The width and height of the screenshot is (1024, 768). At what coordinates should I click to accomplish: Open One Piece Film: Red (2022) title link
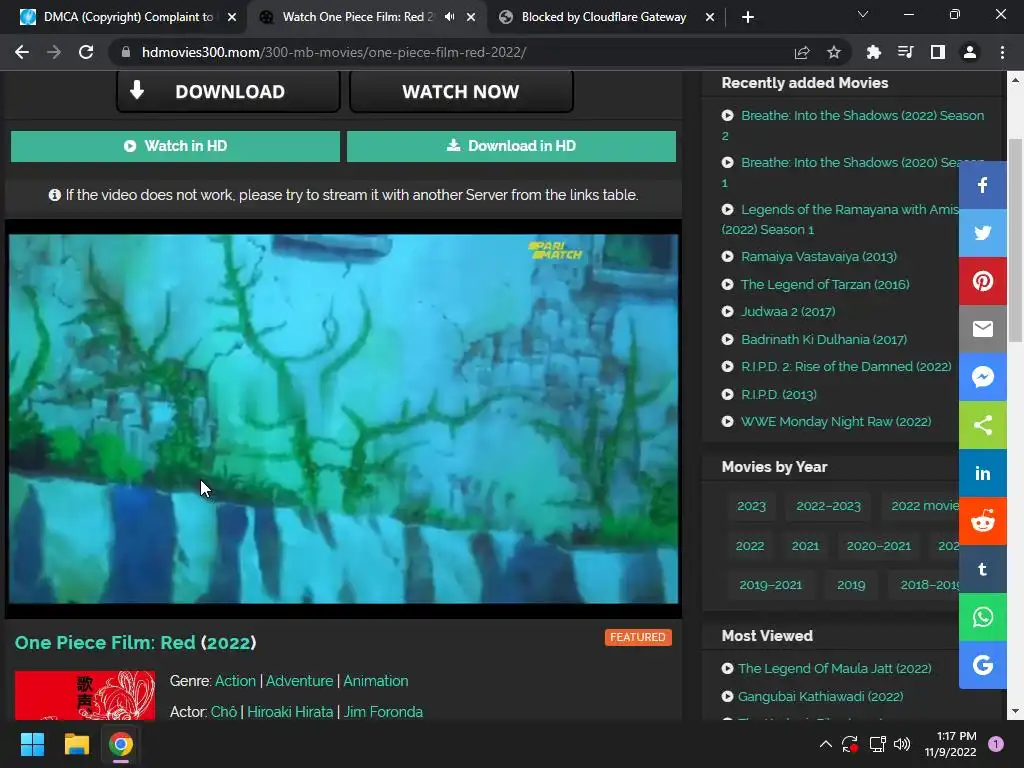point(135,643)
